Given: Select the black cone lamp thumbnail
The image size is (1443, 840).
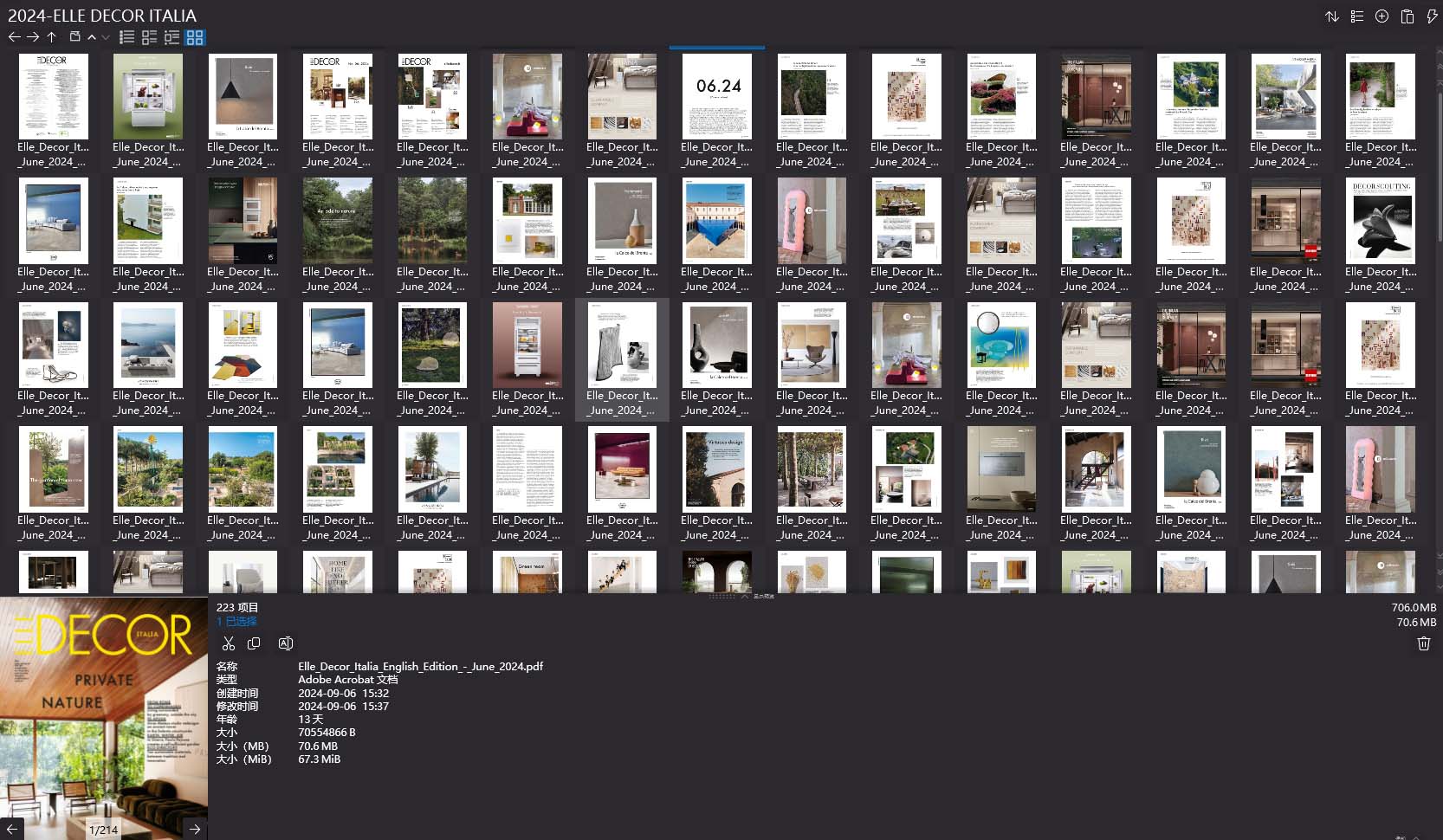Looking at the screenshot, I should [243, 96].
